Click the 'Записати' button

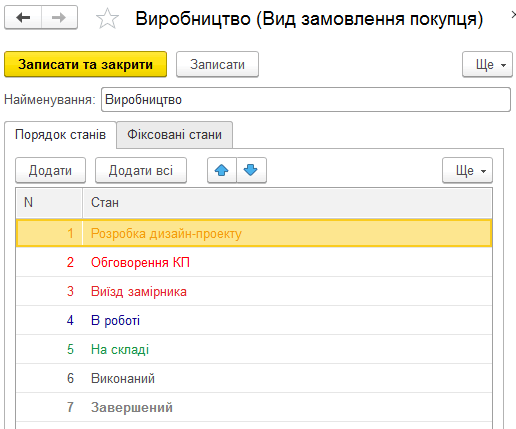[x=217, y=64]
